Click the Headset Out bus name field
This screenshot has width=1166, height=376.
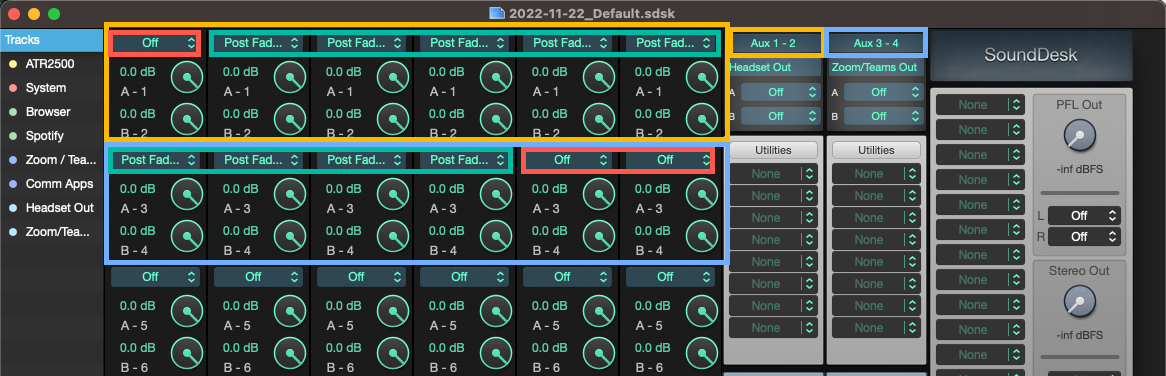point(773,67)
